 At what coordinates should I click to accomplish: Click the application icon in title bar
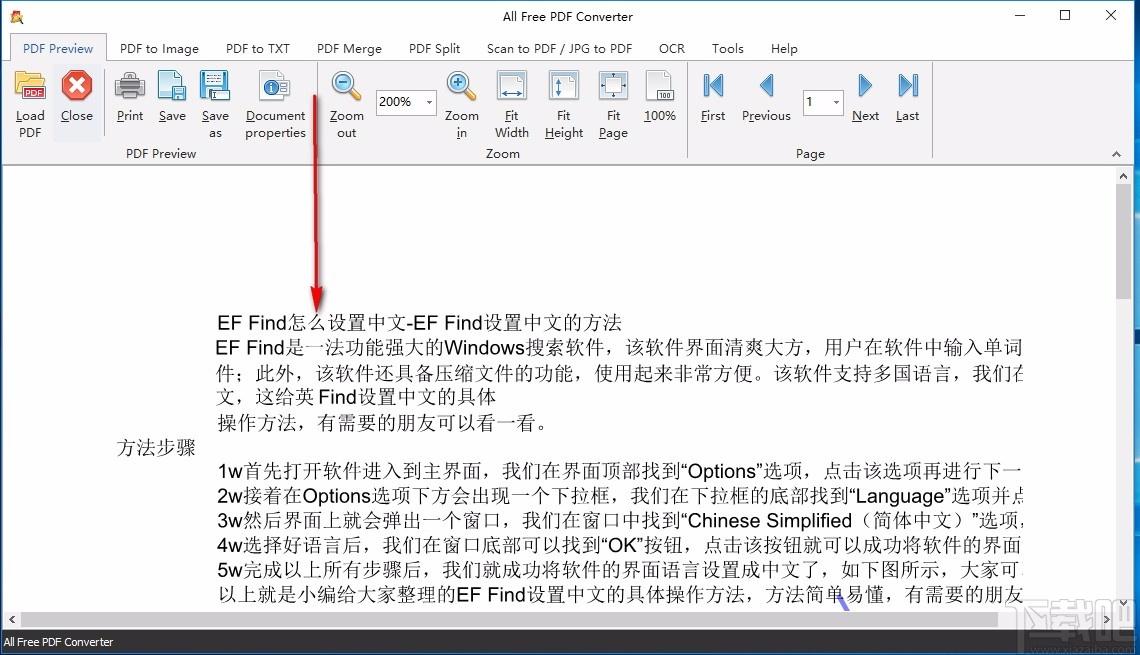[x=17, y=16]
